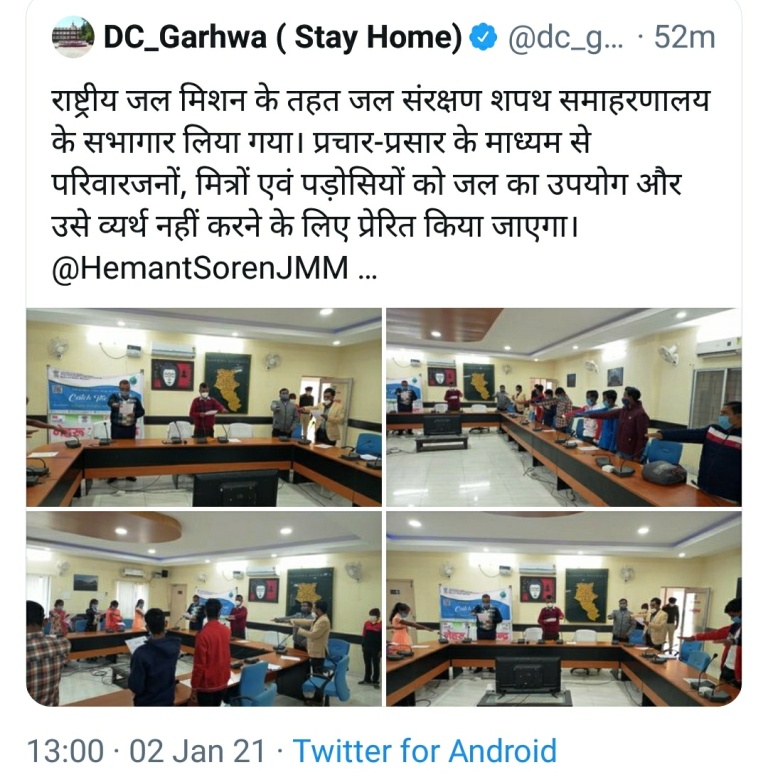Click the 52m relative timestamp
Image resolution: width=768 pixels, height=777 pixels.
685,38
